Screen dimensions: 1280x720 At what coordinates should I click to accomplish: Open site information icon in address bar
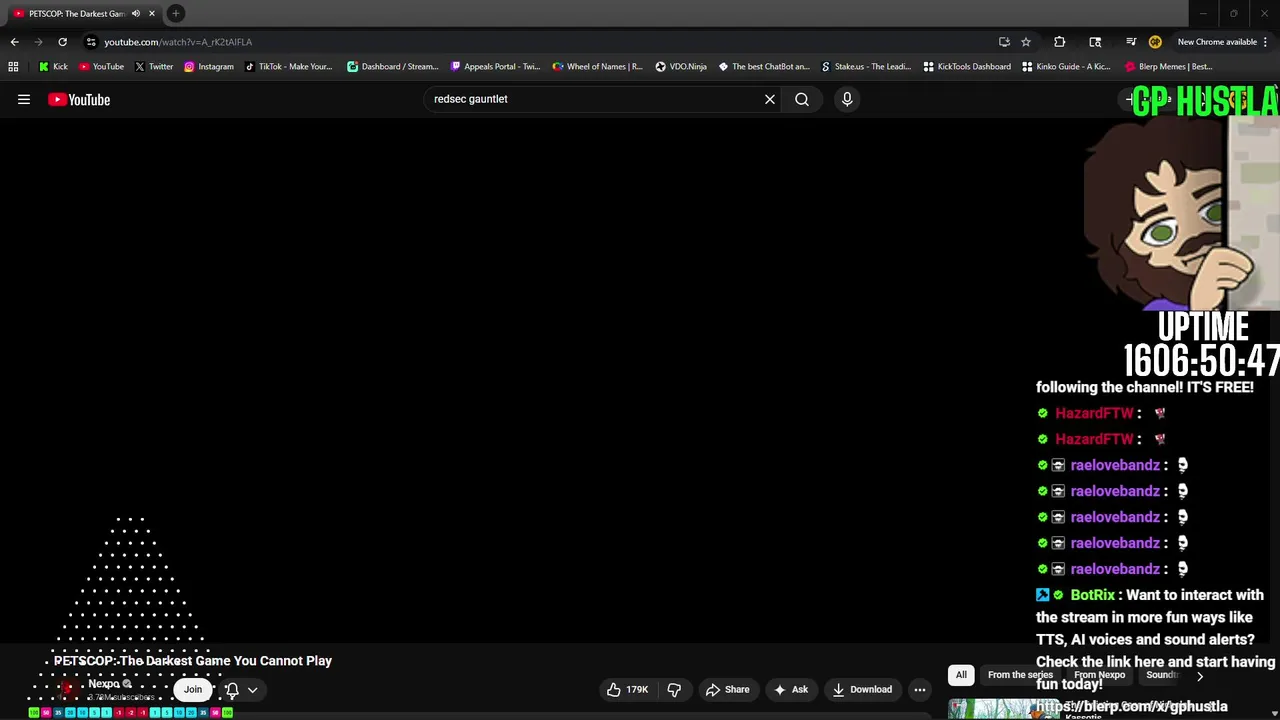click(x=91, y=42)
